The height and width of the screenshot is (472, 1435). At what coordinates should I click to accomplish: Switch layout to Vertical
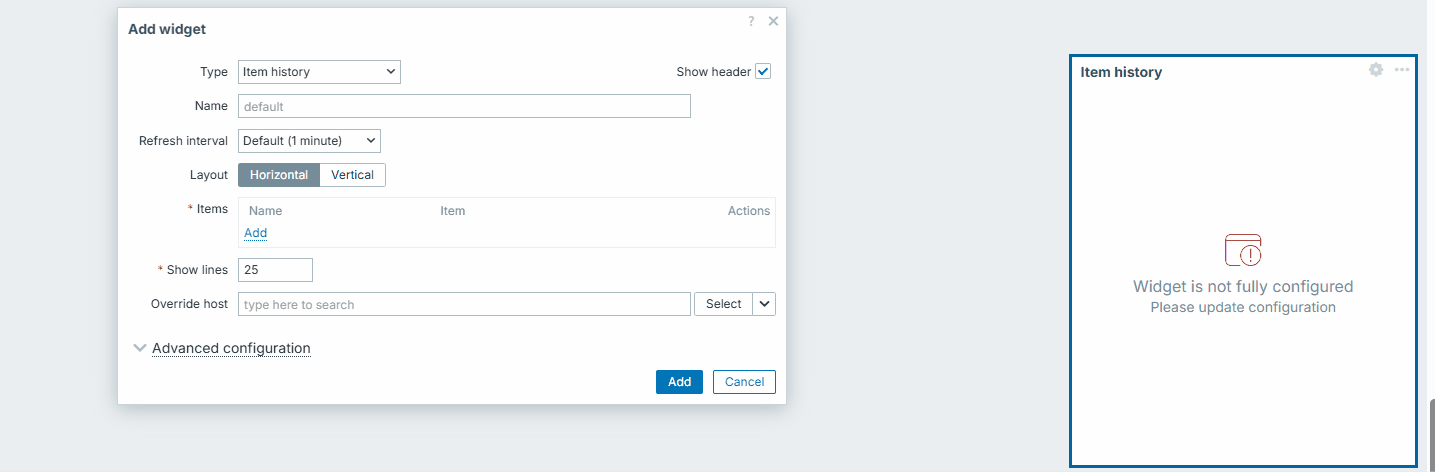352,175
